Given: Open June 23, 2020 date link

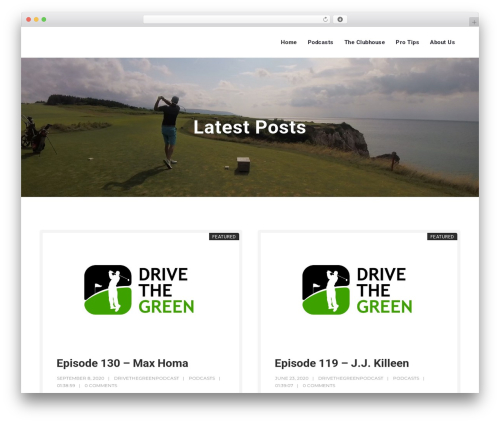Looking at the screenshot, I should pos(292,378).
